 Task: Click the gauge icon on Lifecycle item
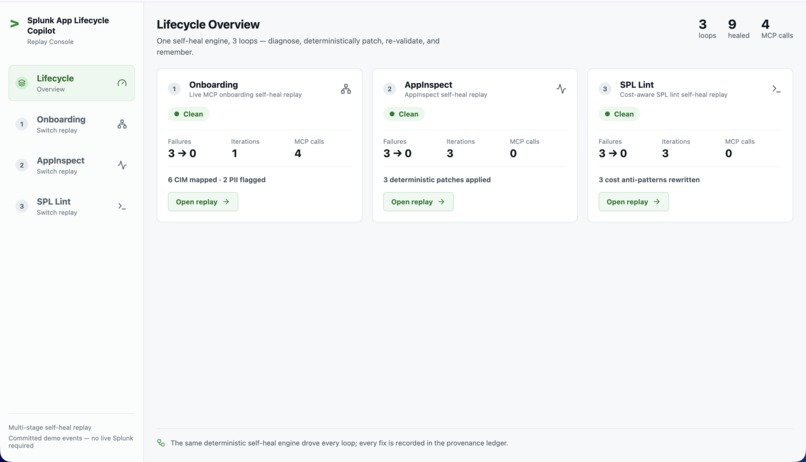[x=122, y=83]
